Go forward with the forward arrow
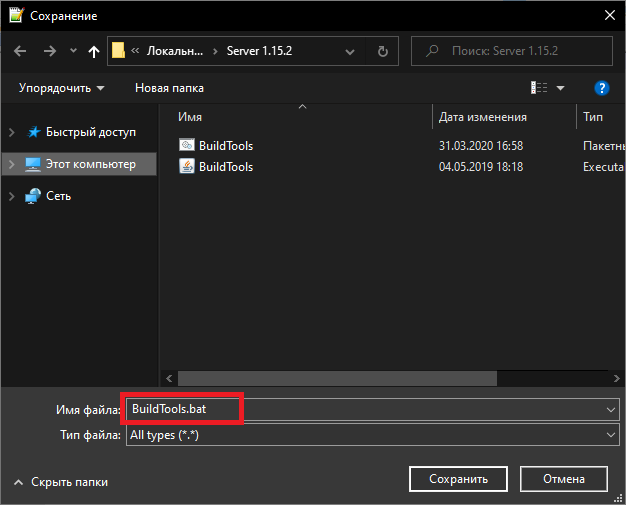The height and width of the screenshot is (505, 626). (x=50, y=51)
